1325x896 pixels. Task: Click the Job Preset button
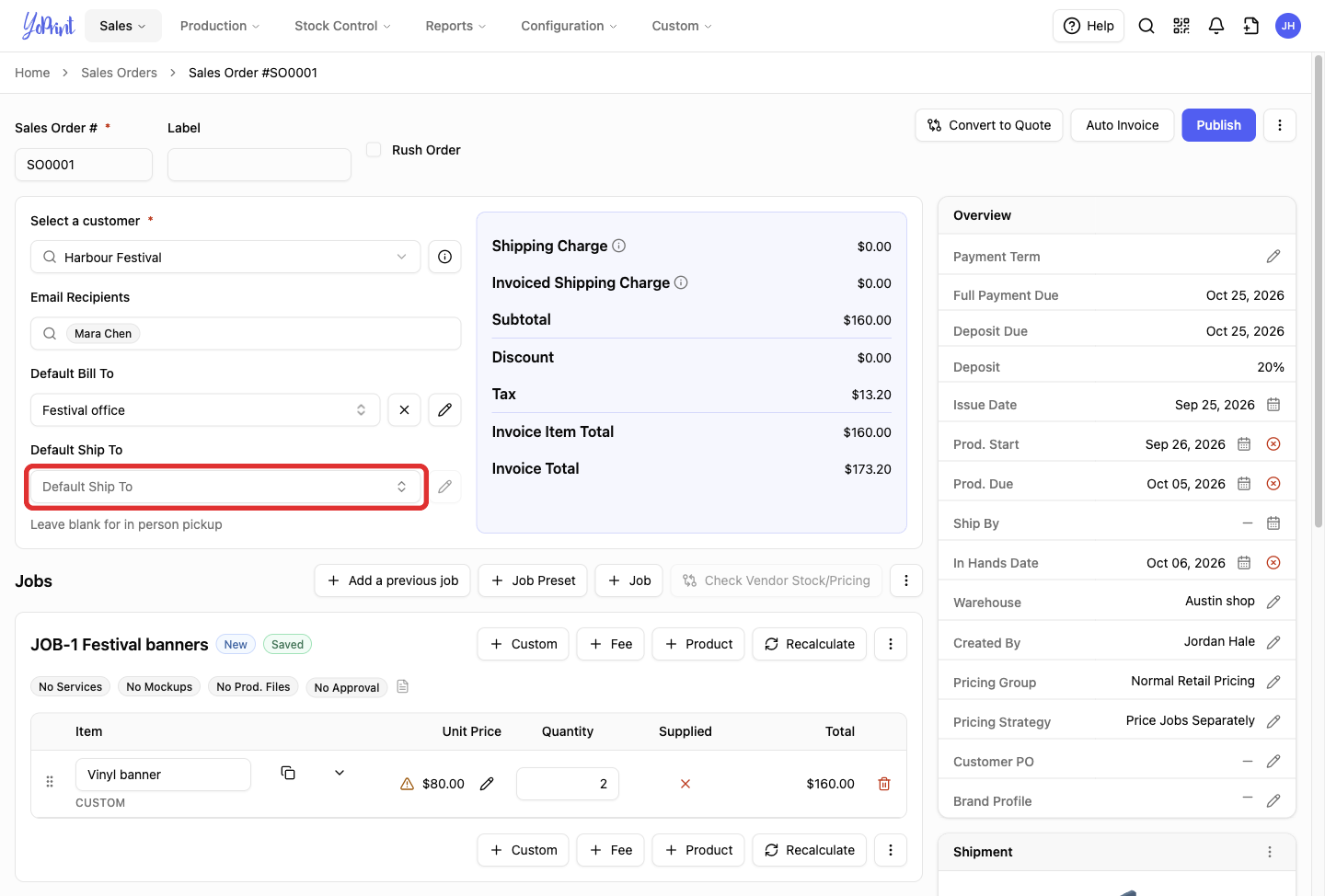[x=533, y=580]
